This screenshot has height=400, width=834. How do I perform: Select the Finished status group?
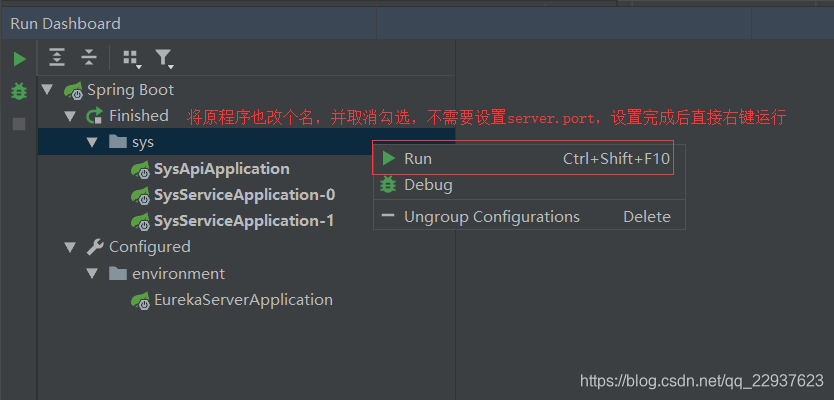tap(139, 116)
